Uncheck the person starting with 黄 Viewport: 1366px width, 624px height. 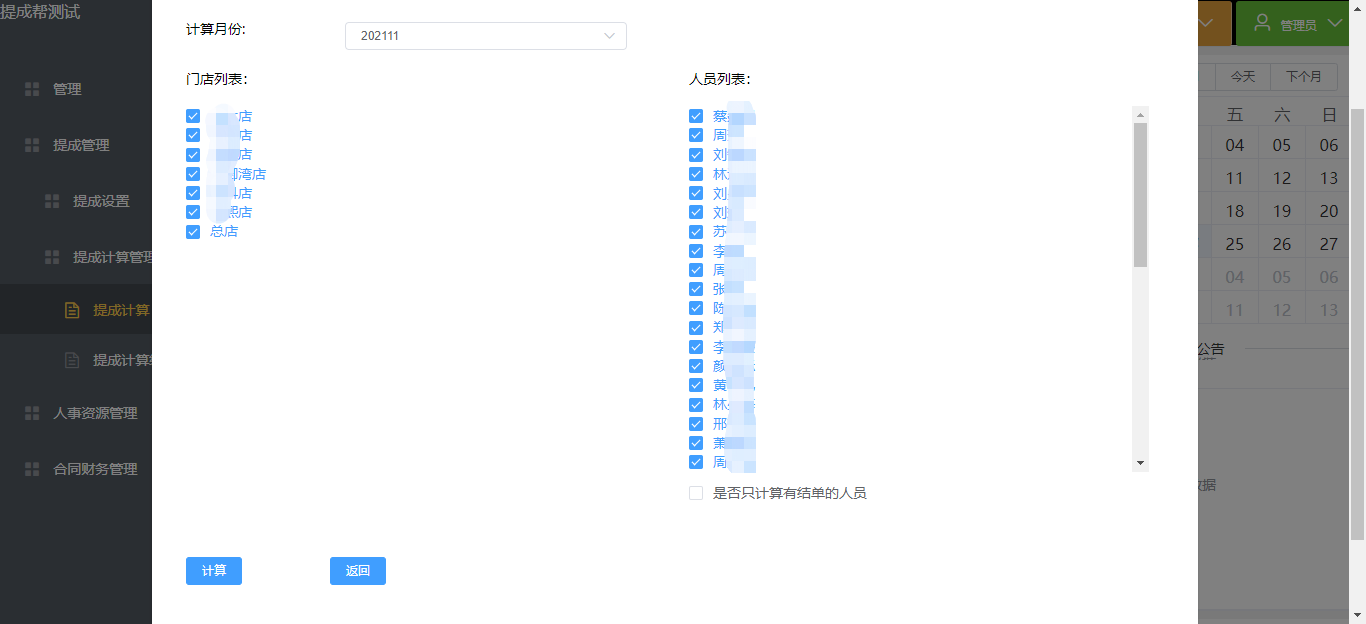coord(696,385)
